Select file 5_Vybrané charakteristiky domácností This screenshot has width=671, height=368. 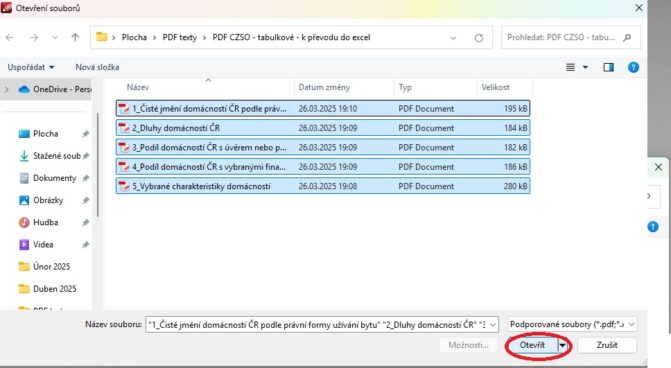323,186
